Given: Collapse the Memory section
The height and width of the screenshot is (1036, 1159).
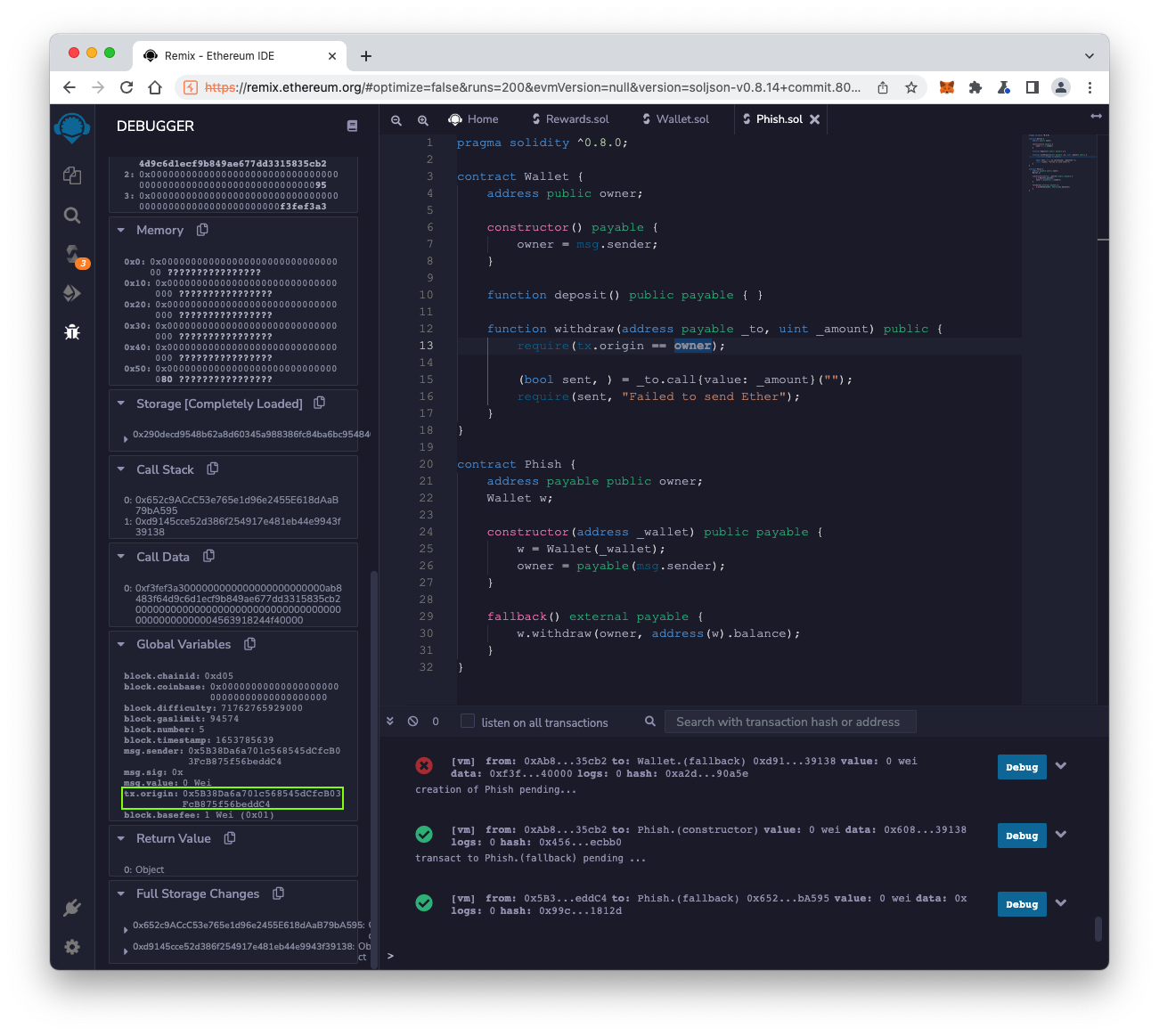Looking at the screenshot, I should 121,230.
